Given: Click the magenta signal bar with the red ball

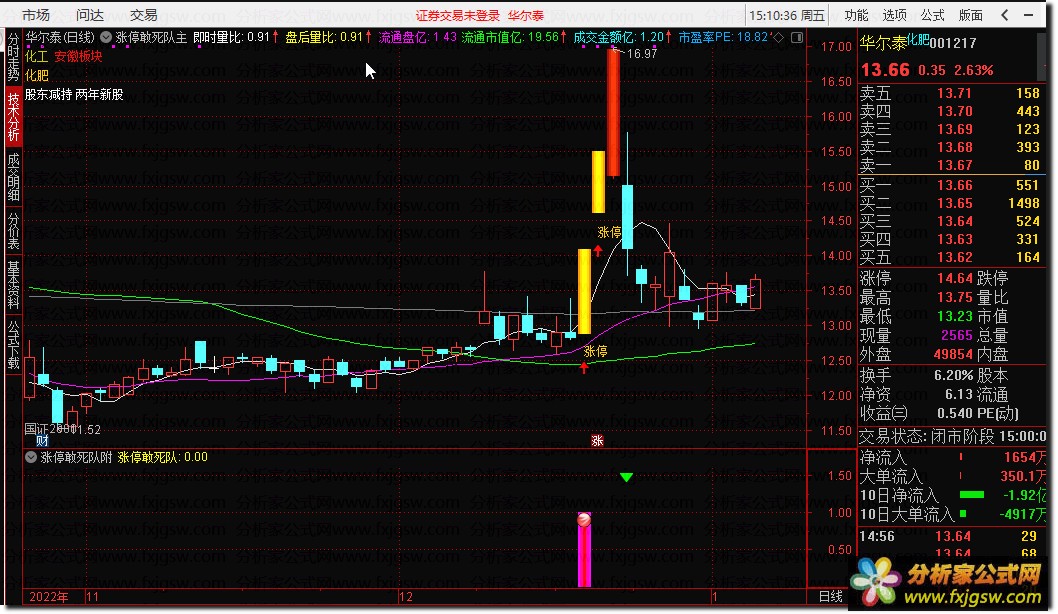Looking at the screenshot, I should [x=584, y=550].
